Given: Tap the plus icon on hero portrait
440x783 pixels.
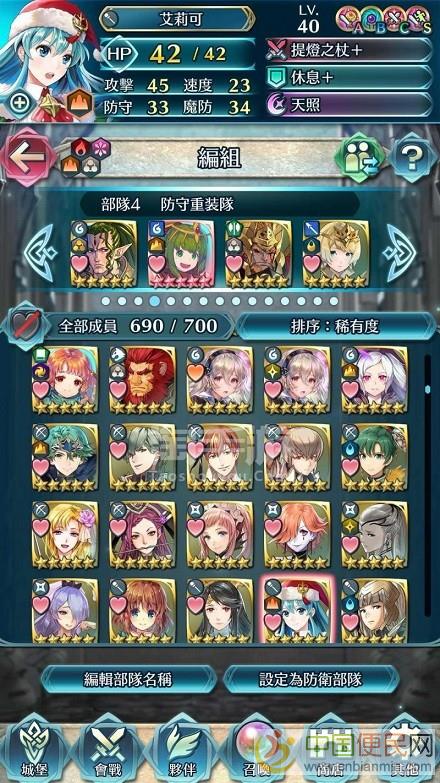Looking at the screenshot, I should [x=20, y=104].
